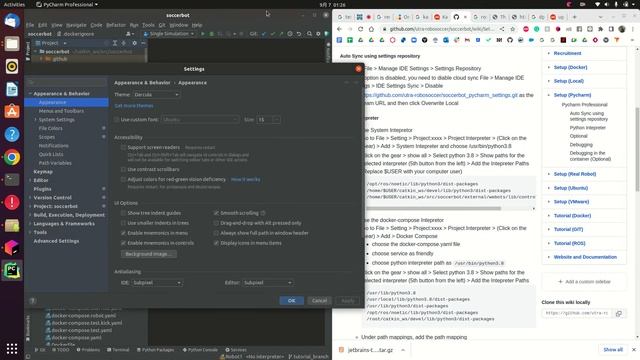Viewport: 640px width, 360px height.
Task: Toggle Support screen readers checkbox
Action: point(123,147)
